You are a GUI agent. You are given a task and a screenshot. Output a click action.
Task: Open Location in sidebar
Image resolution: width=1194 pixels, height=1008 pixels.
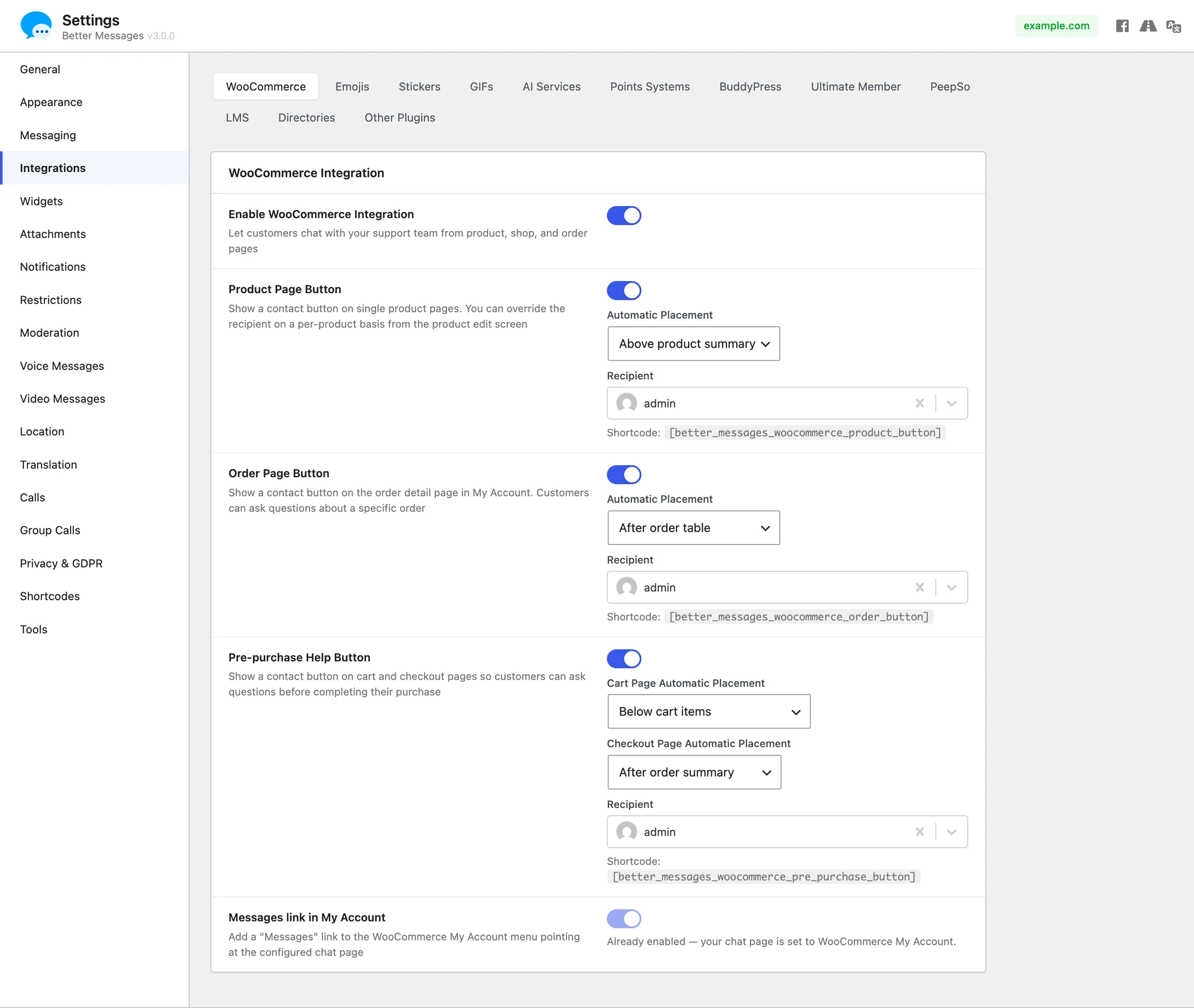click(94, 432)
